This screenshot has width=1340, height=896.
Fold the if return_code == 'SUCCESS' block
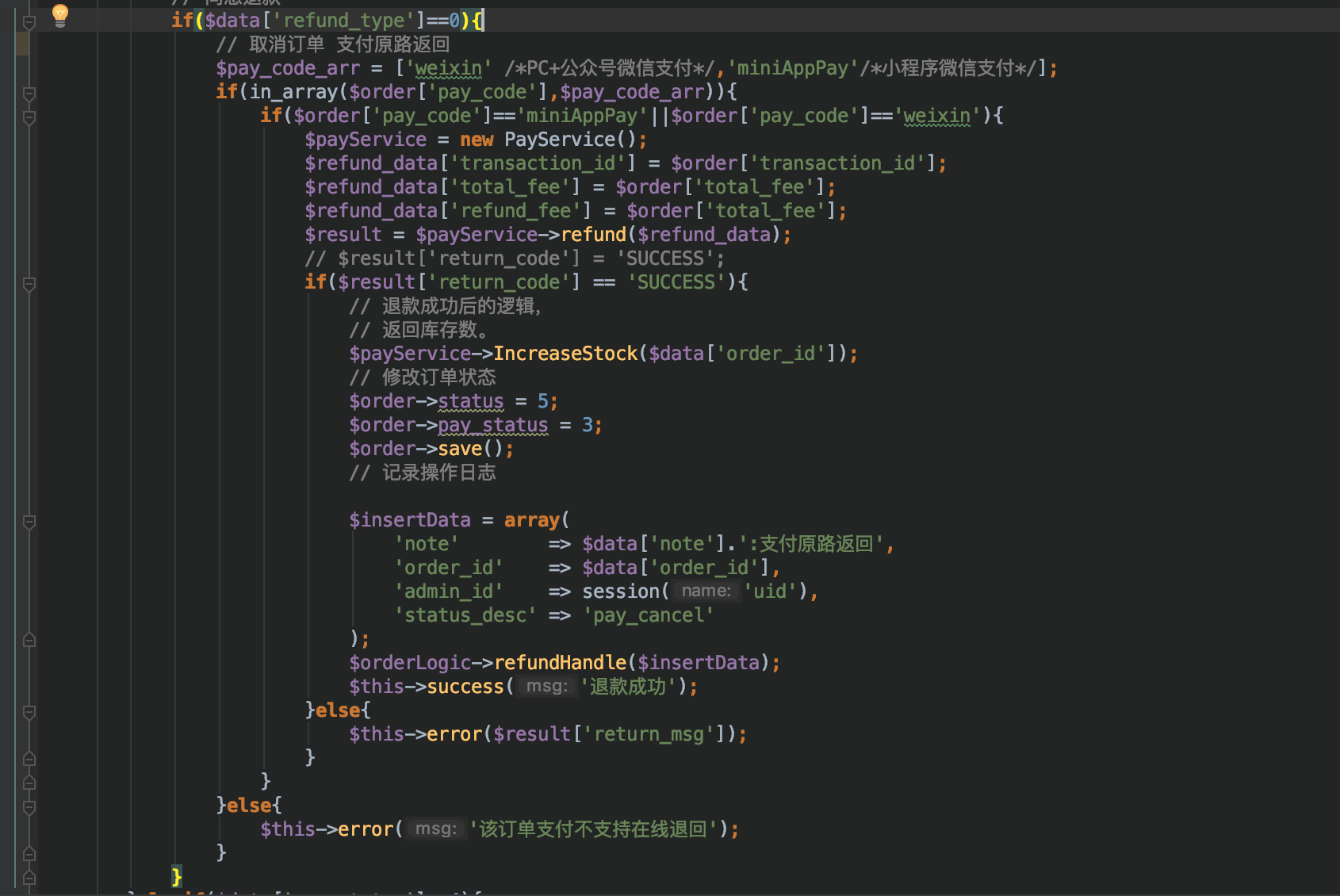coord(29,284)
